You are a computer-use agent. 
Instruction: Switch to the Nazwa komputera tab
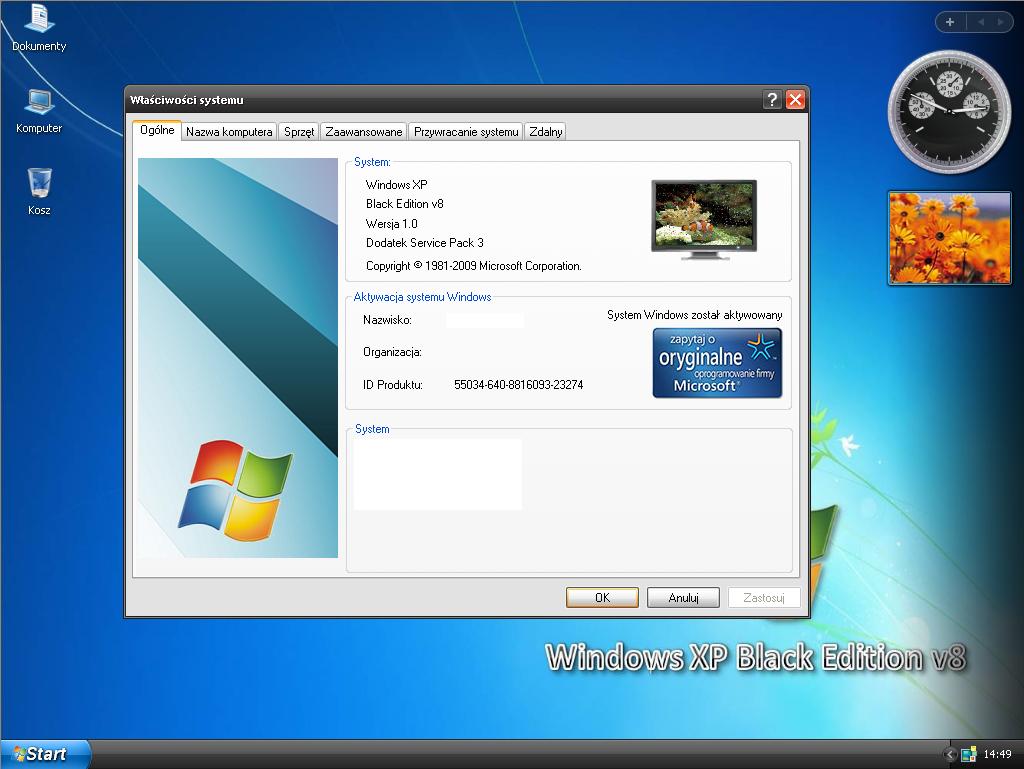coord(229,132)
